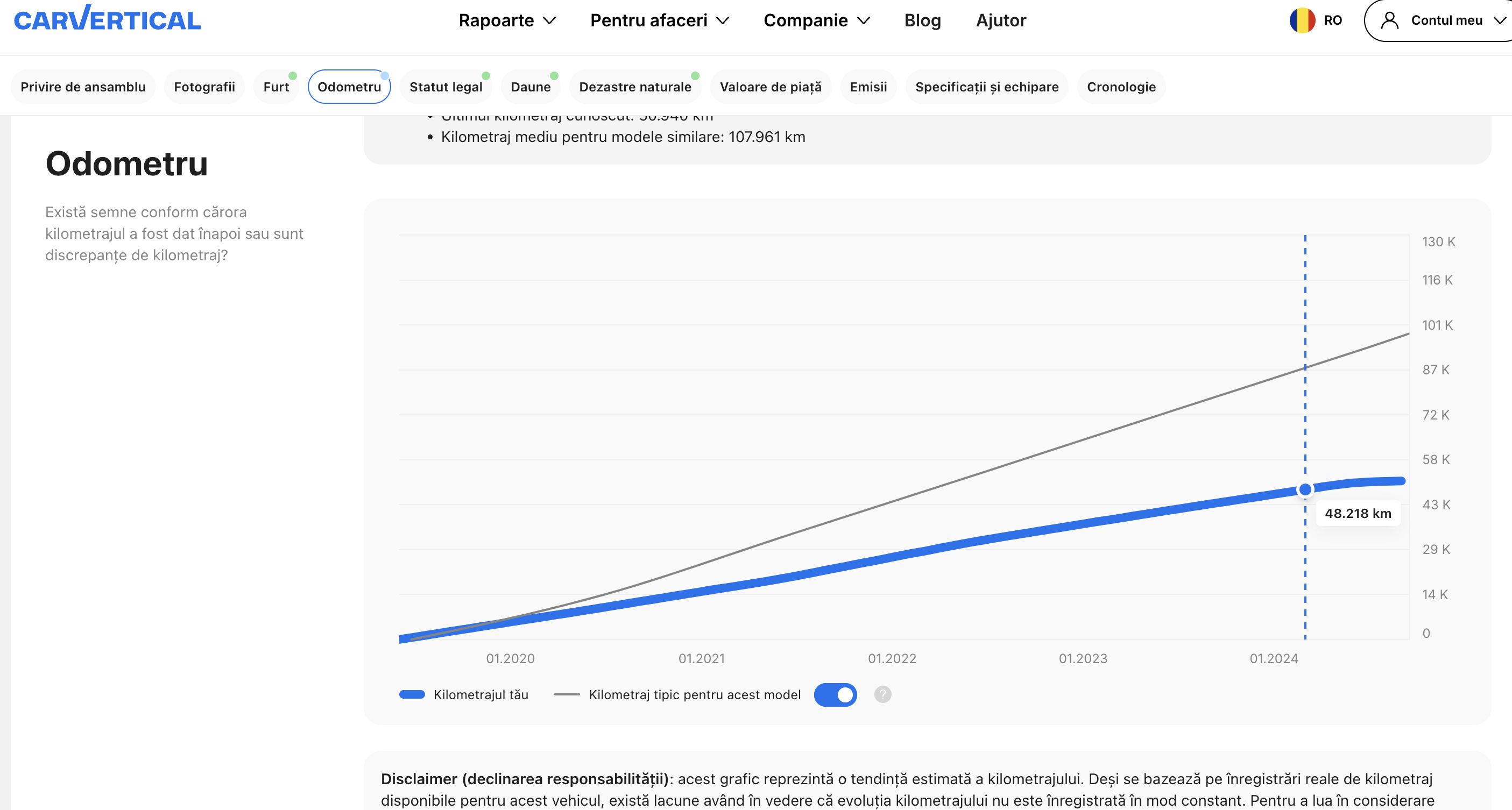Select the Odometru tab
Image resolution: width=1512 pixels, height=810 pixels.
click(x=349, y=87)
